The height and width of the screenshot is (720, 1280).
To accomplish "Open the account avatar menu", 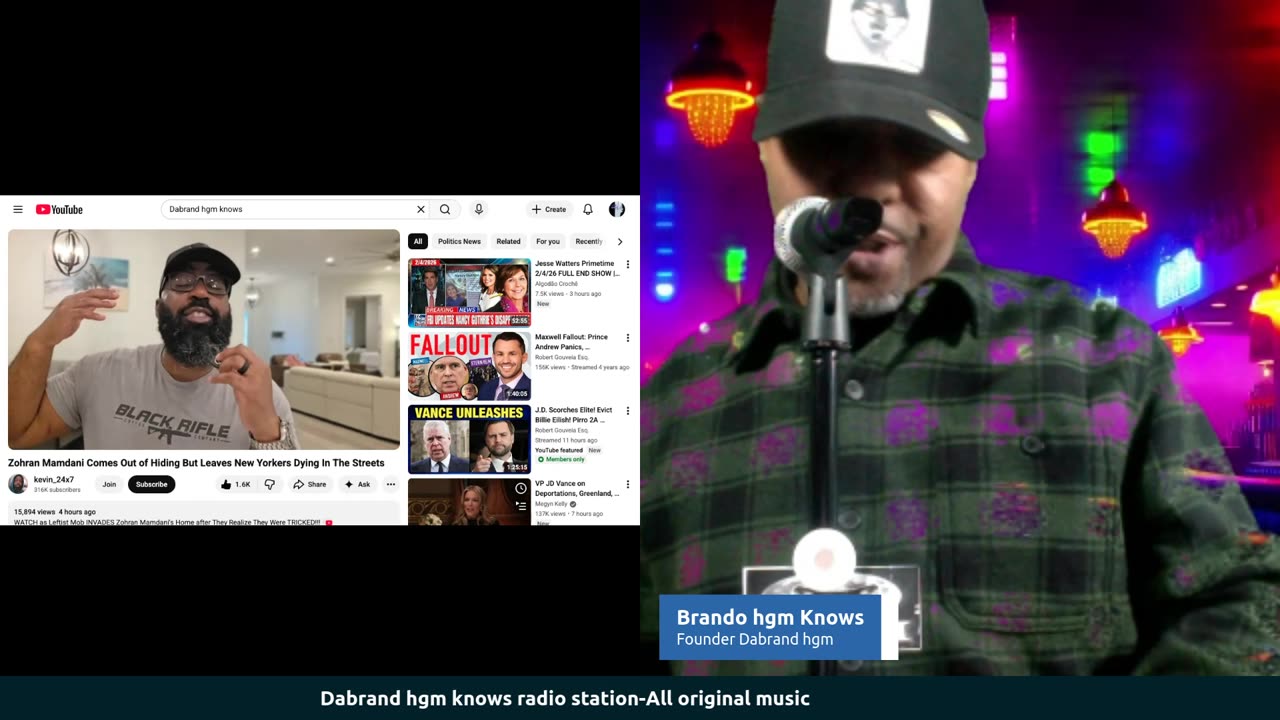I will tap(617, 209).
